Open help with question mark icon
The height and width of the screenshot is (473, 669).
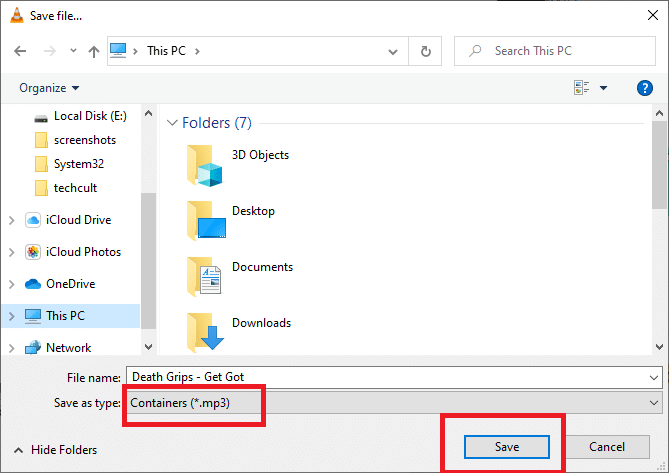(x=645, y=88)
